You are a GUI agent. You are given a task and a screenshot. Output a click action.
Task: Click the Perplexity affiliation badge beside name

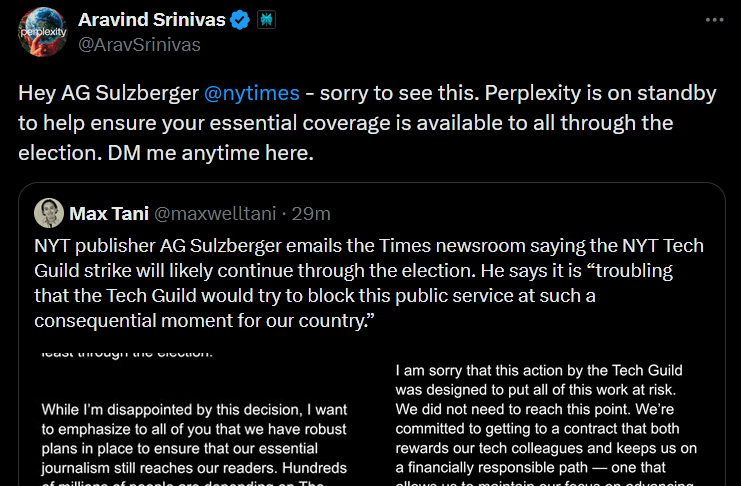268,20
